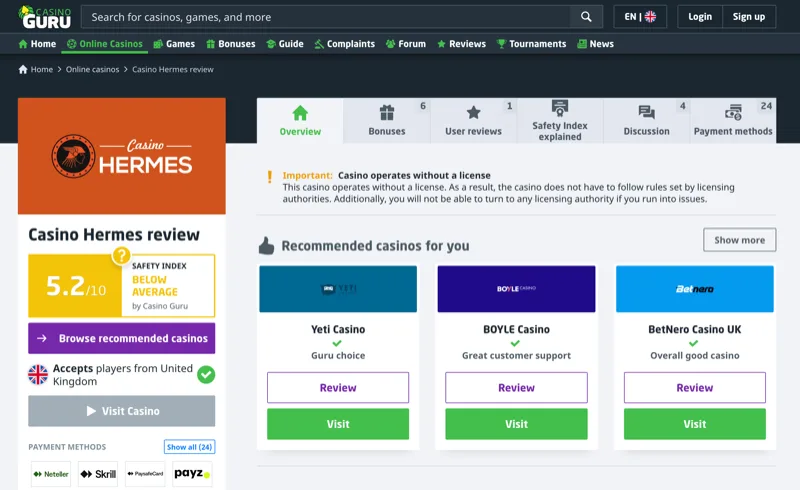This screenshot has width=800, height=490.
Task: Select Safety Index explained tab
Action: [560, 121]
